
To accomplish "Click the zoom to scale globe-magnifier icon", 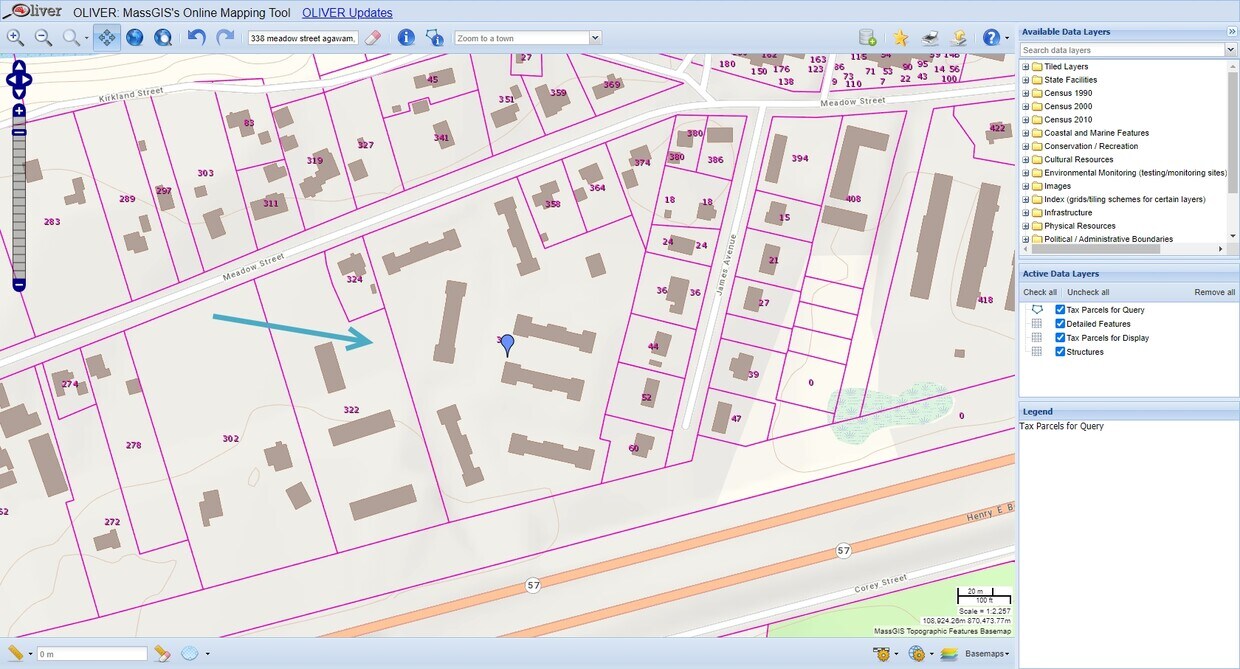I will (x=163, y=38).
